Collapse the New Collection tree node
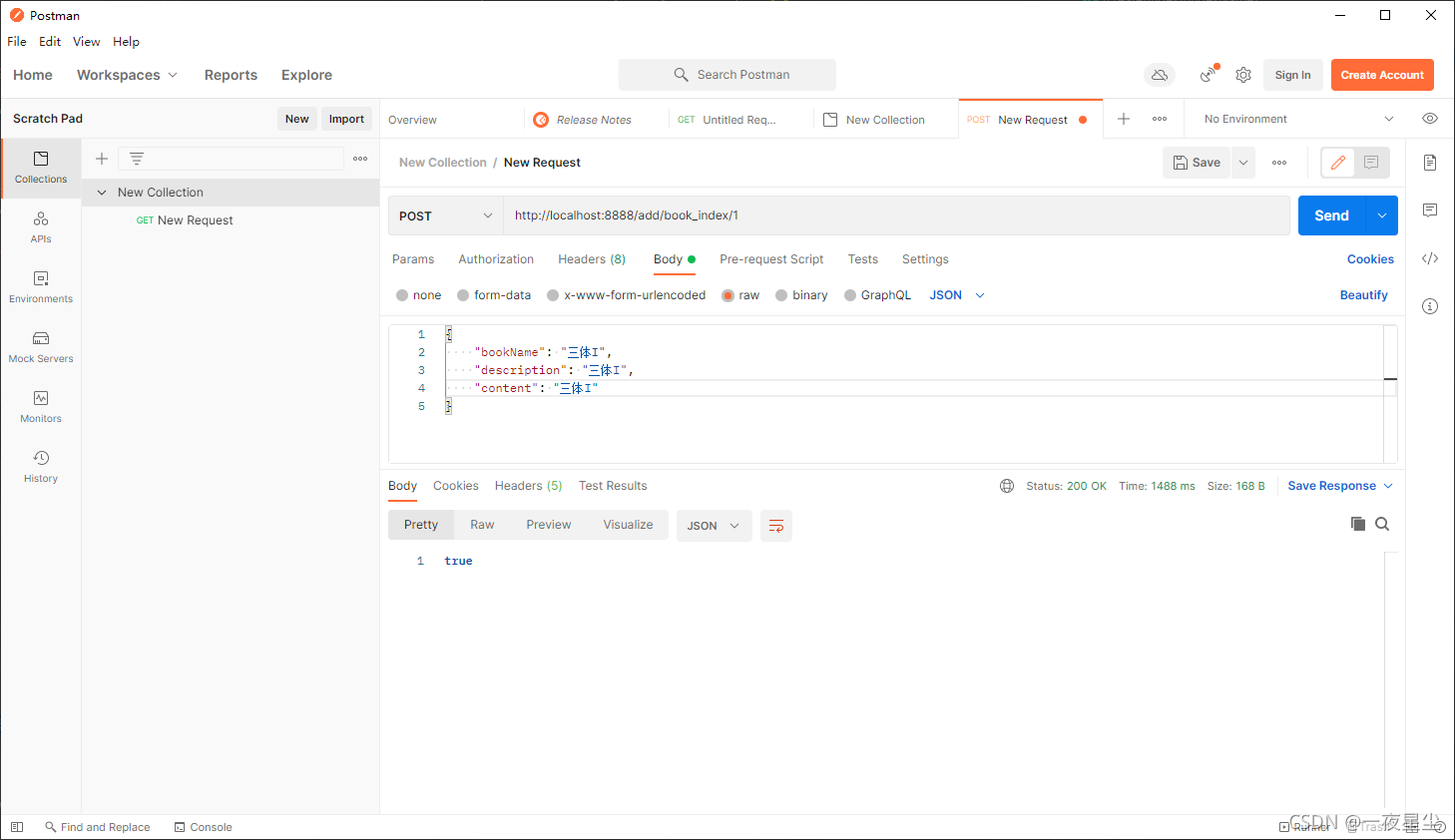1455x840 pixels. (102, 193)
